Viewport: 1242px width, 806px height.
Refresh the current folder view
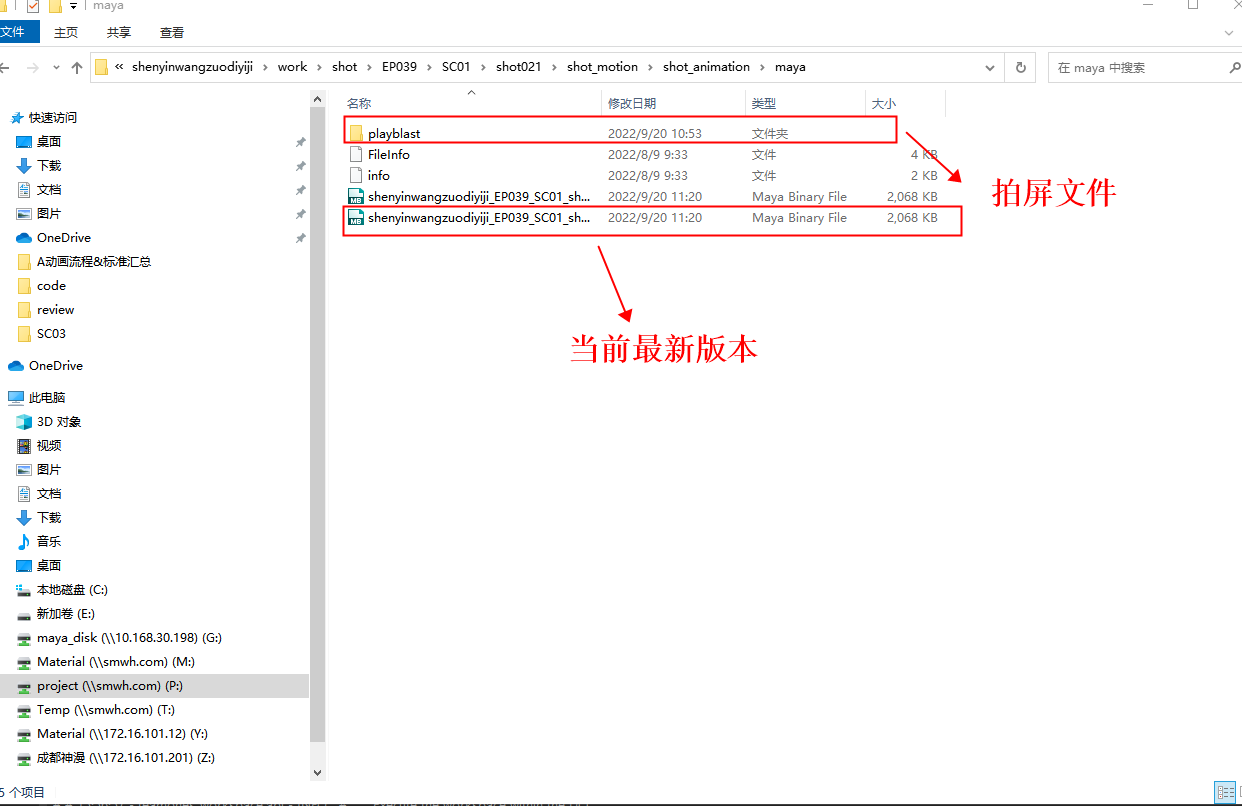(x=1020, y=67)
